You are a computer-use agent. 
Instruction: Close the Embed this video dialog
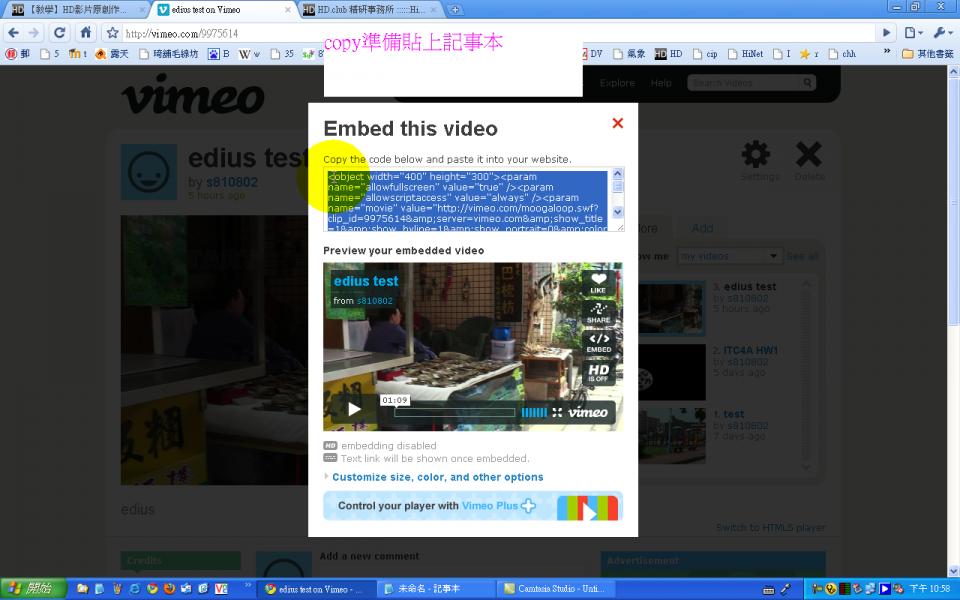[617, 123]
